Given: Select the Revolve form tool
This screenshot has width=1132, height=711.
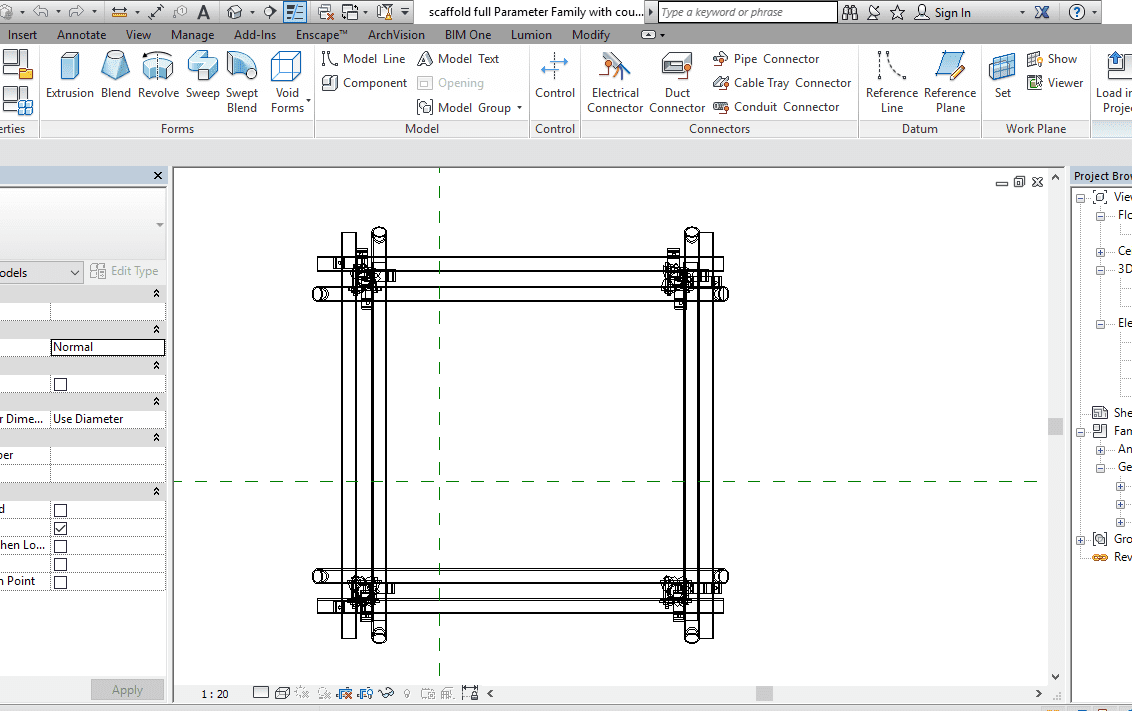Looking at the screenshot, I should (158, 76).
